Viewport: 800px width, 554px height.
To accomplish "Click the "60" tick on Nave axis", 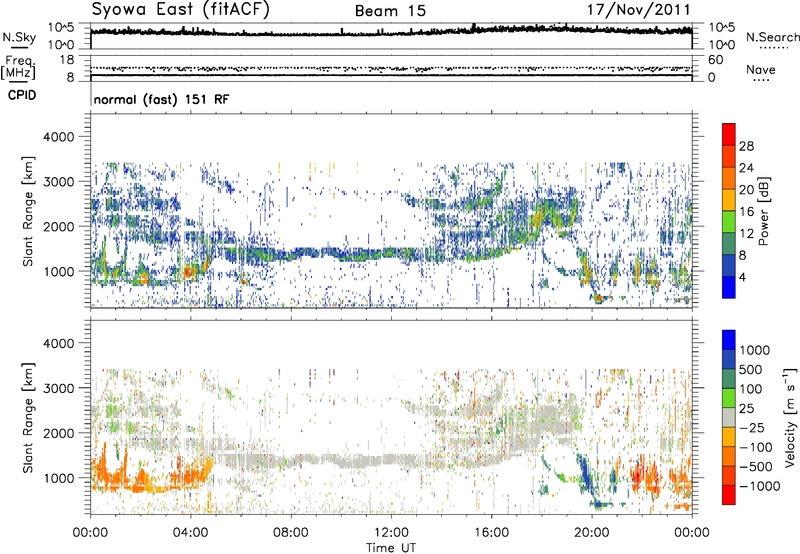I will coord(715,60).
